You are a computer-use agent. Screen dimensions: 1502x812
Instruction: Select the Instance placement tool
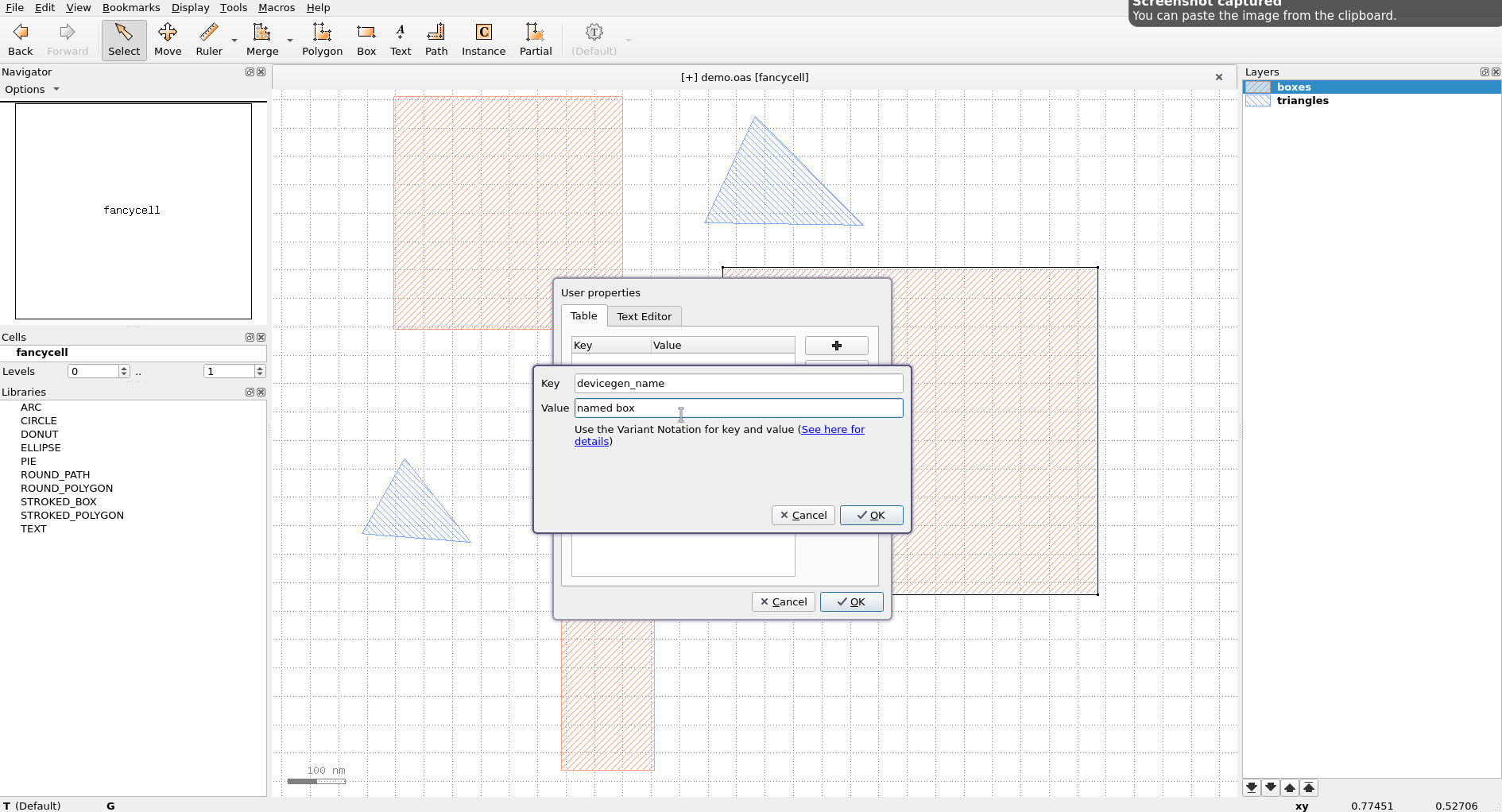pyautogui.click(x=483, y=38)
